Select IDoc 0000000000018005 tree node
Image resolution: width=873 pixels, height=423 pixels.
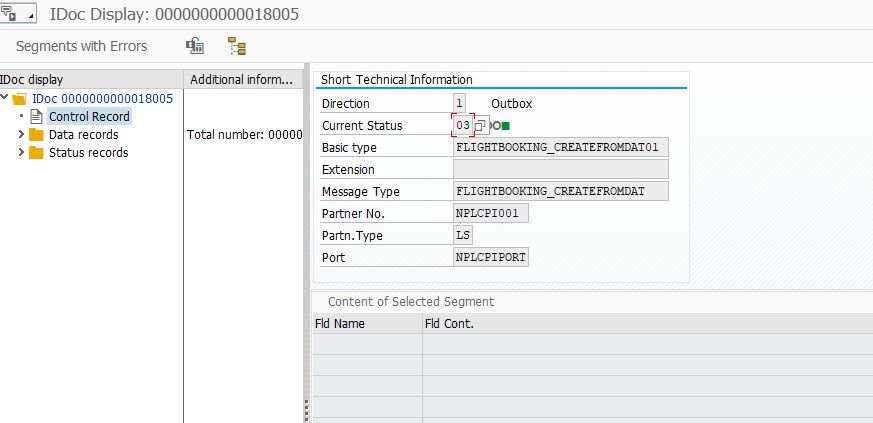102,99
